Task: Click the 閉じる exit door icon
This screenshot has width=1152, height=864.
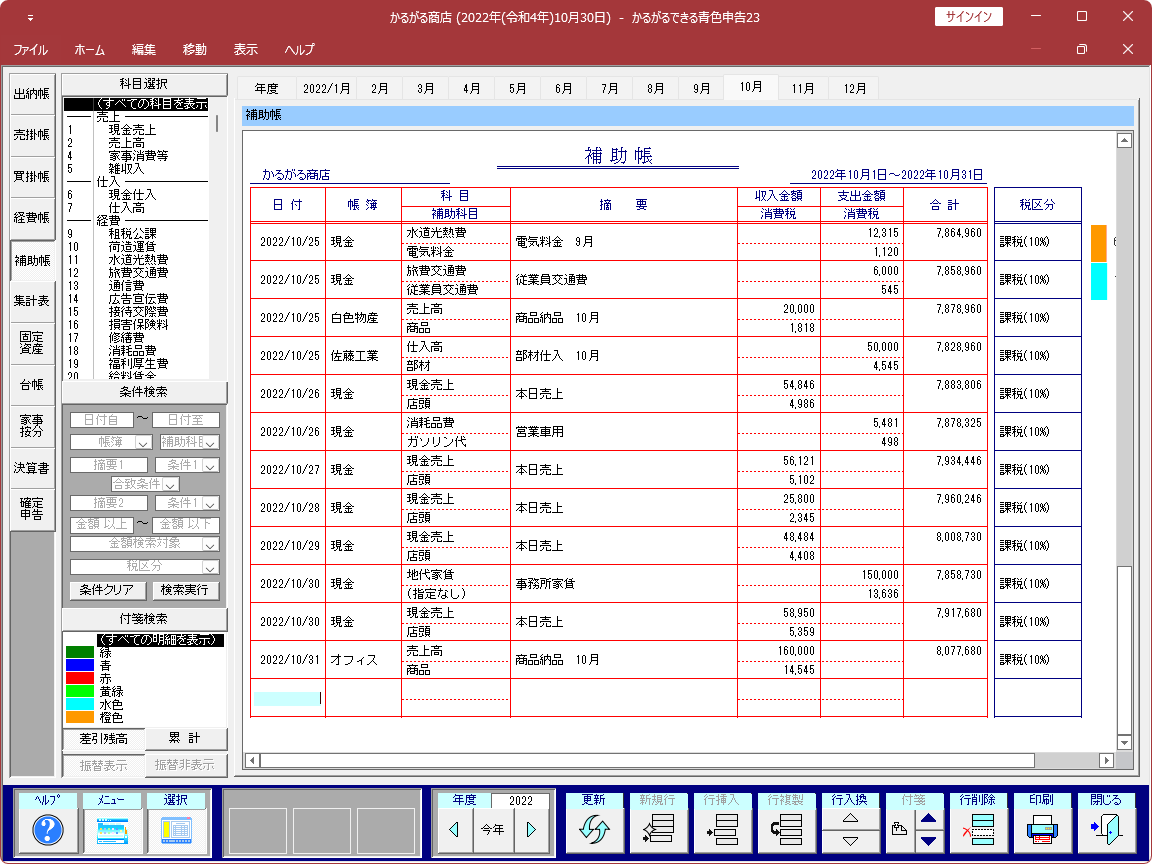Action: pos(1106,830)
